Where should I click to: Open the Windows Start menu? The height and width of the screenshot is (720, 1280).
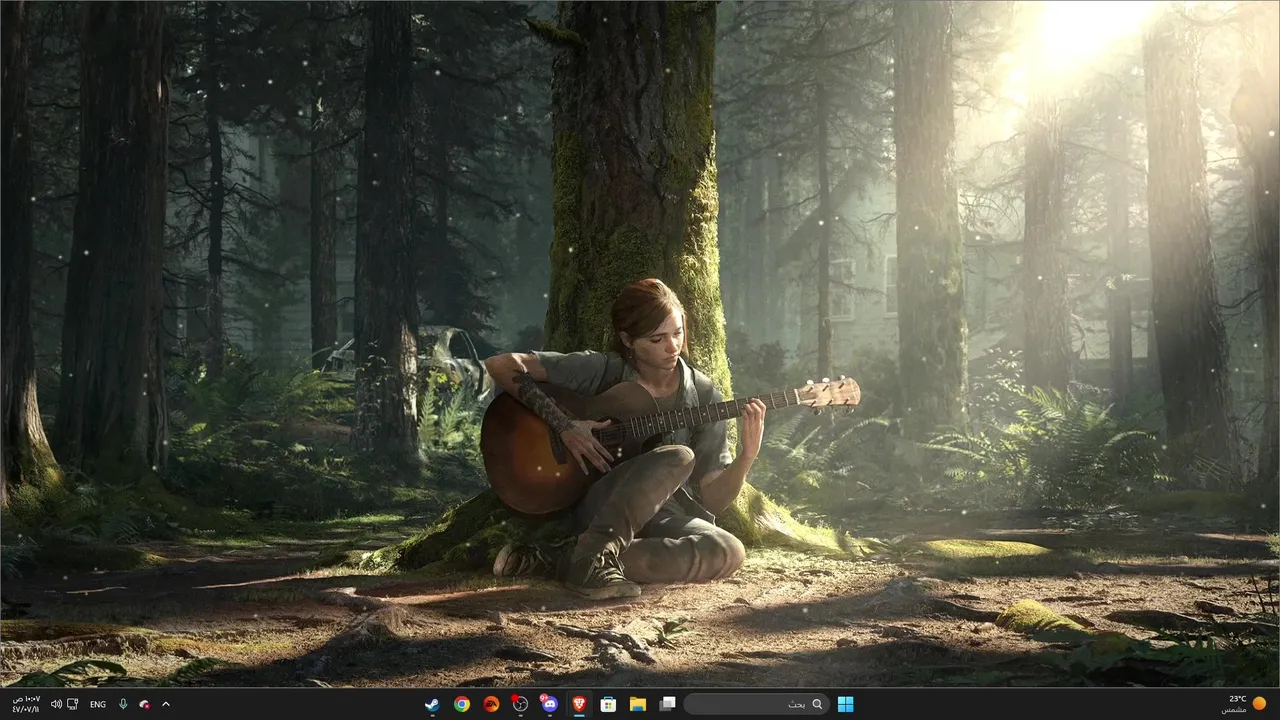click(846, 704)
